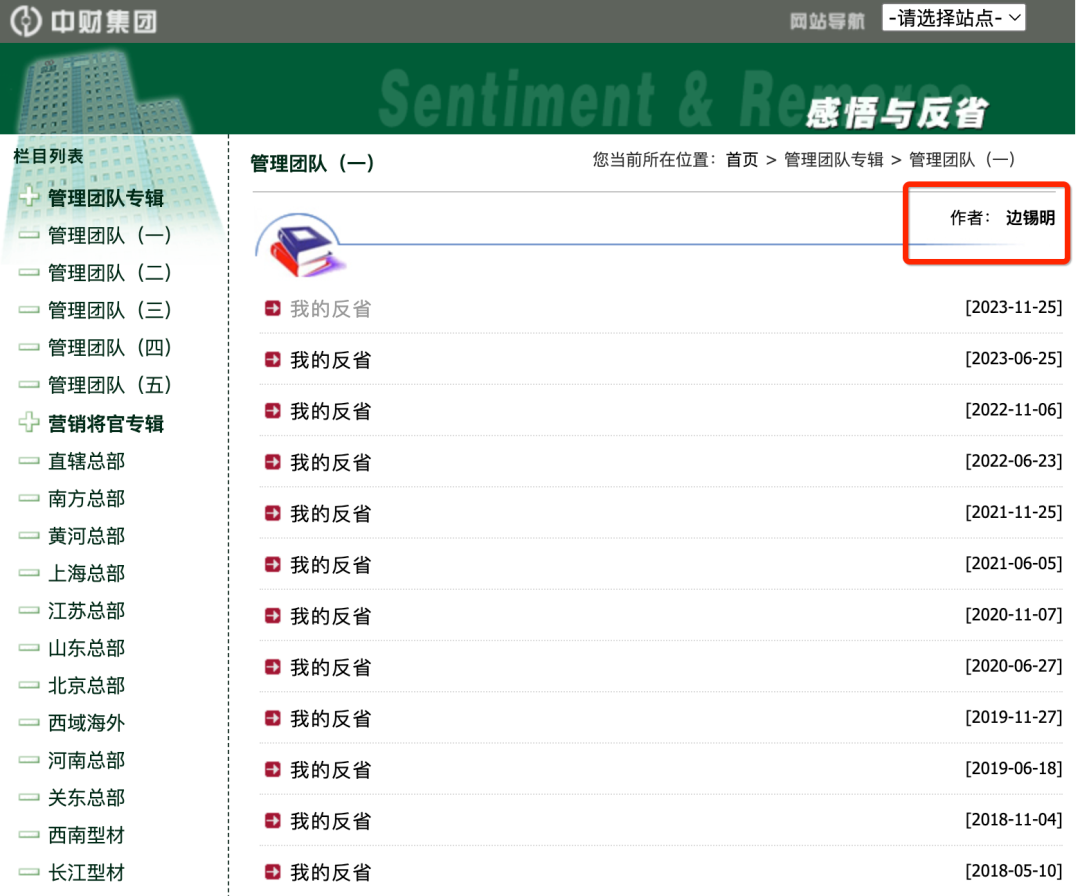Image resolution: width=1080 pixels, height=896 pixels.
Task: Click the minus icon beside 长江型材
Action: coord(29,872)
